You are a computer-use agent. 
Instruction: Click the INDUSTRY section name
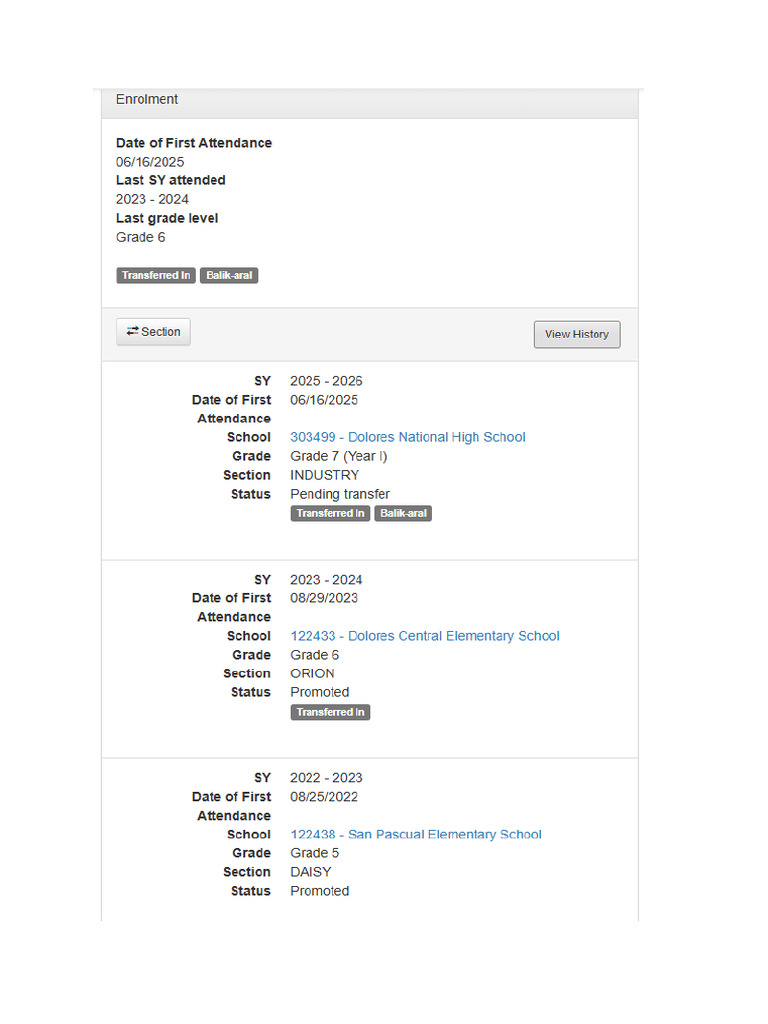[325, 475]
